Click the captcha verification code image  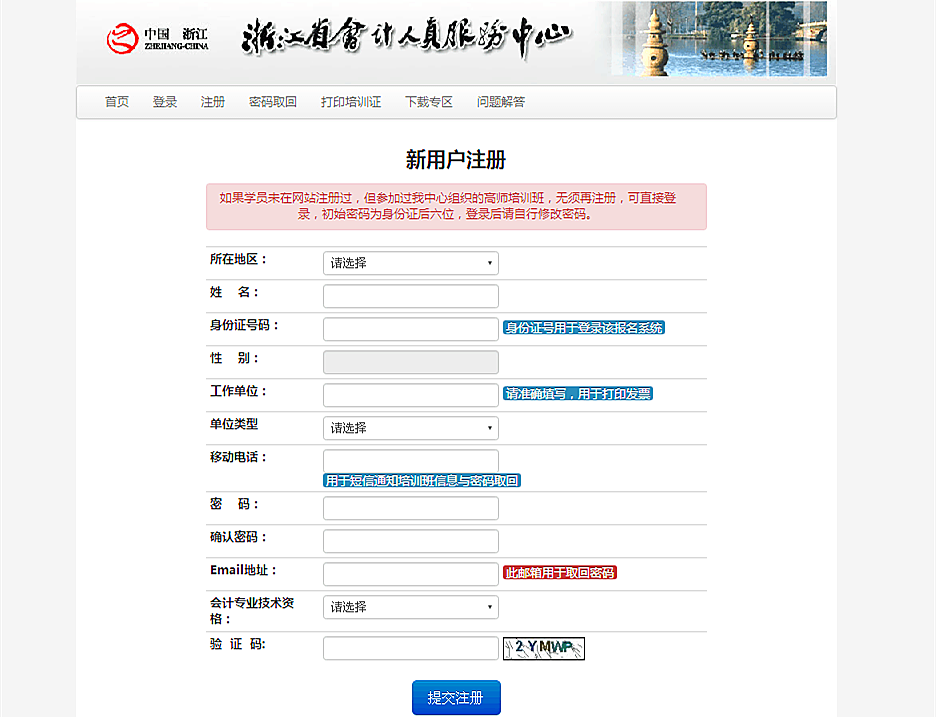tap(543, 648)
